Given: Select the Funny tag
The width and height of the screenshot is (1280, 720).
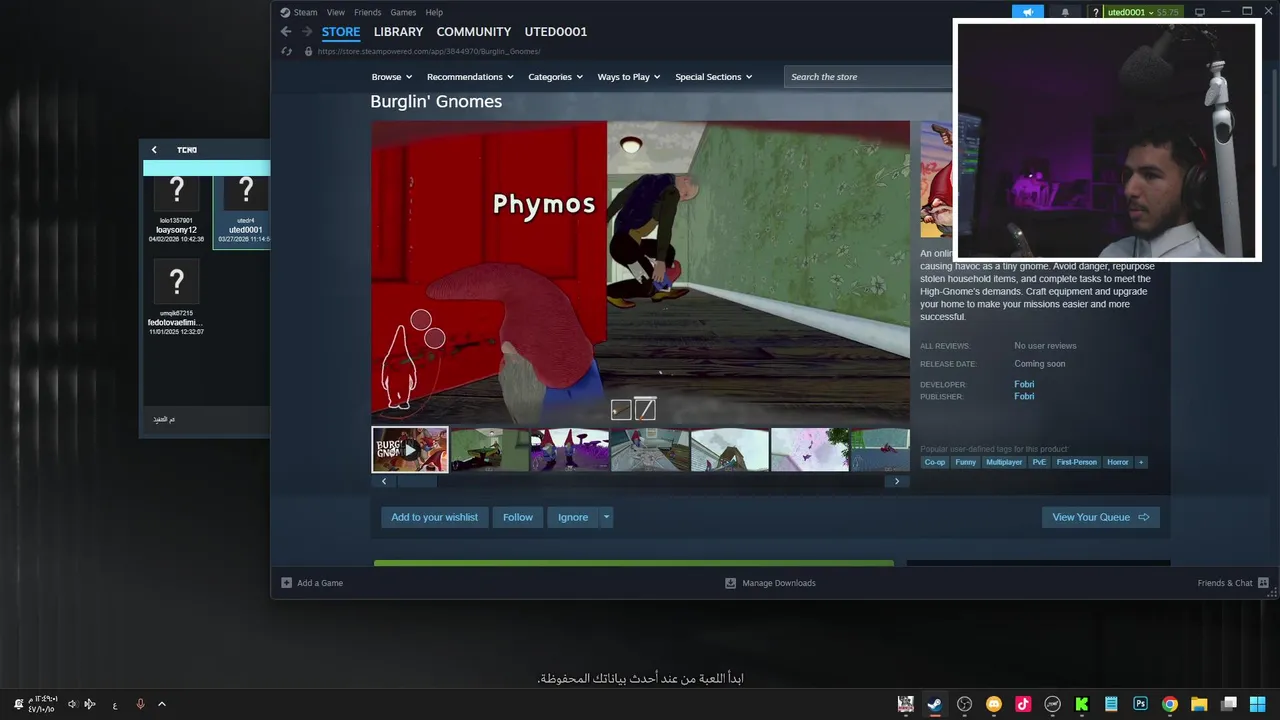Looking at the screenshot, I should 965,462.
